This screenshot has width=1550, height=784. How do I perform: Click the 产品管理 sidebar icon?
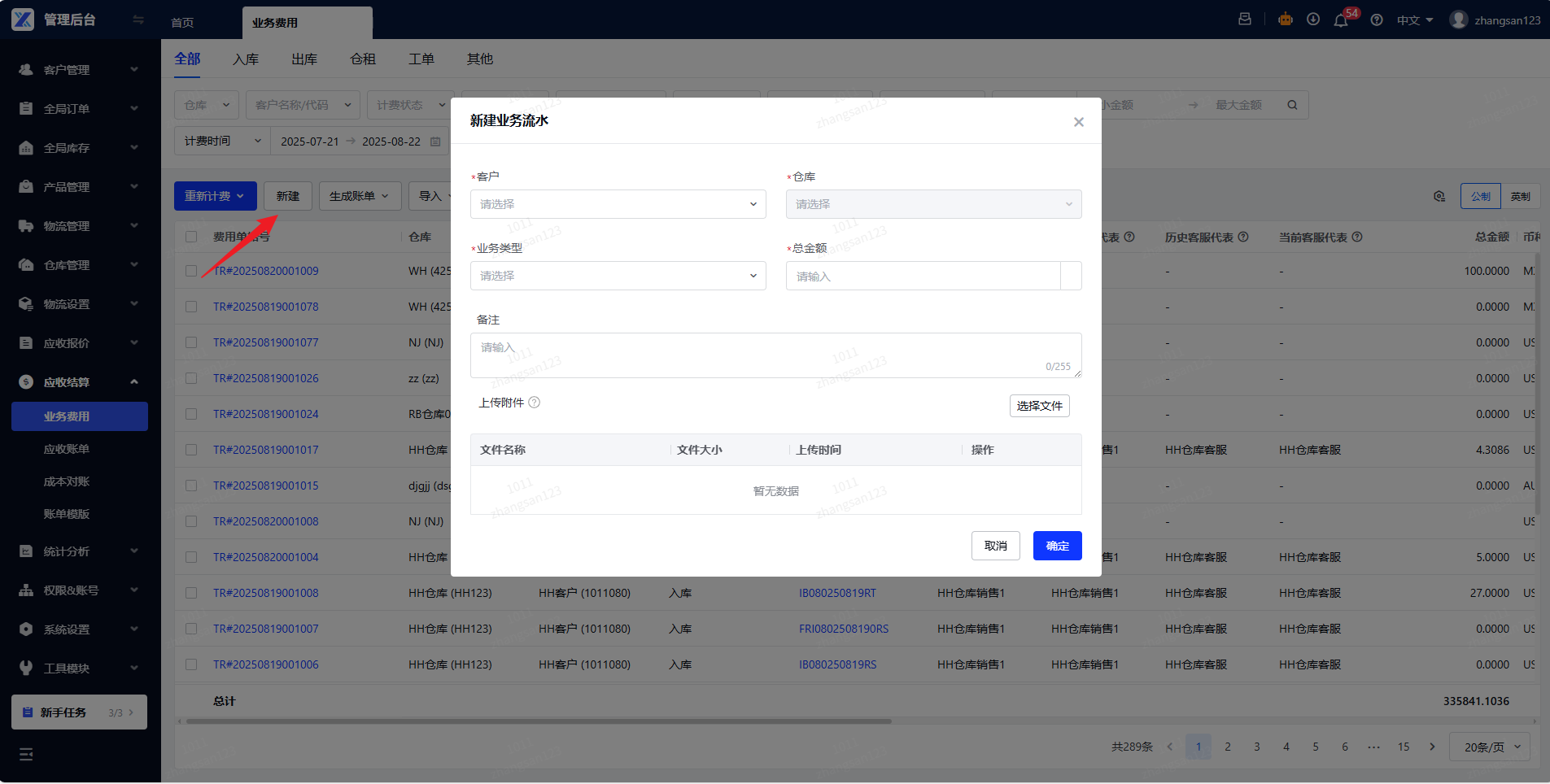coord(26,187)
